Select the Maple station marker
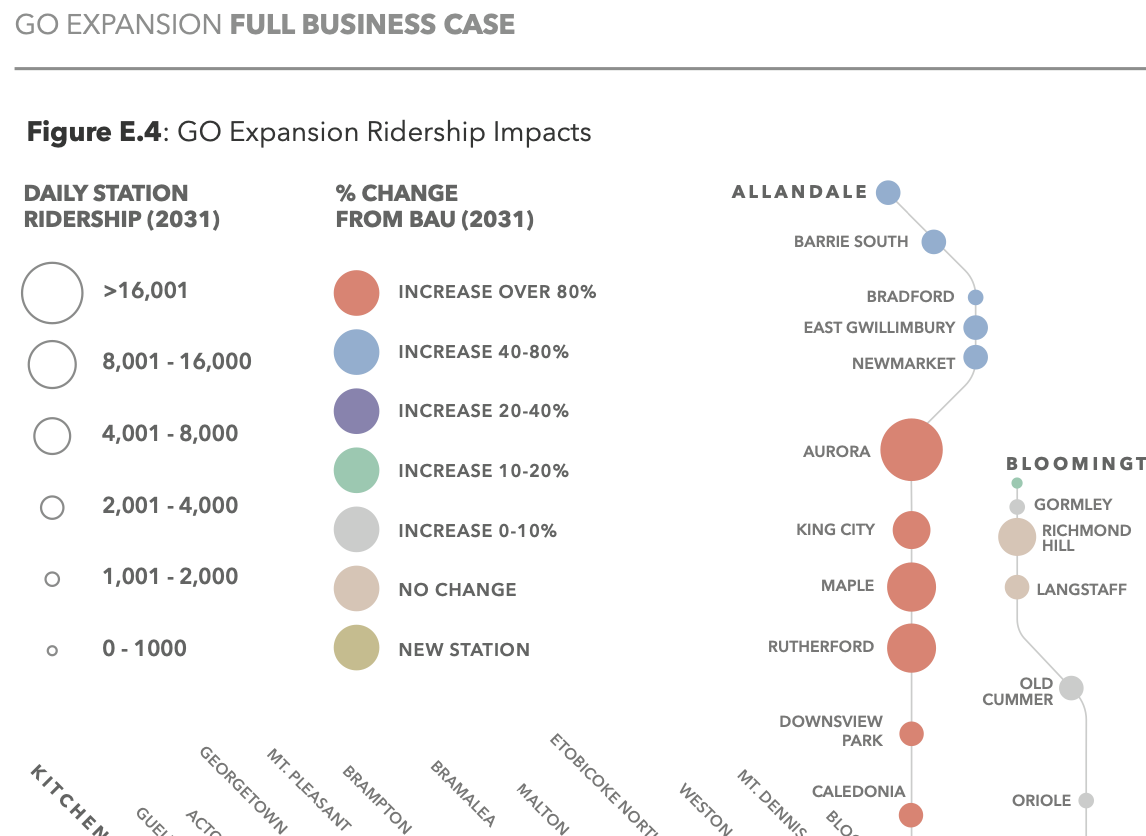Image resolution: width=1146 pixels, height=836 pixels. [911, 587]
